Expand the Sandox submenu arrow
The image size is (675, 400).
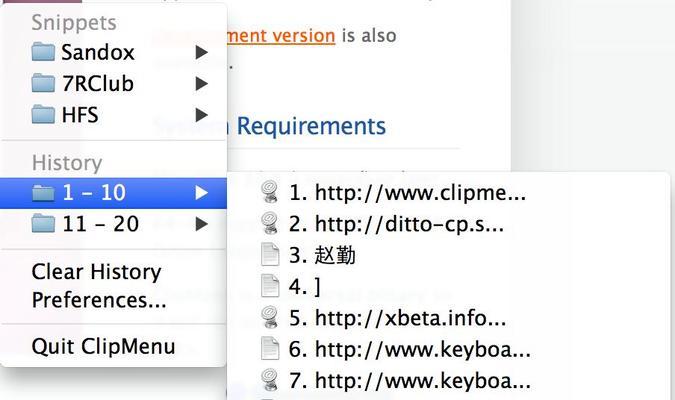[x=201, y=52]
